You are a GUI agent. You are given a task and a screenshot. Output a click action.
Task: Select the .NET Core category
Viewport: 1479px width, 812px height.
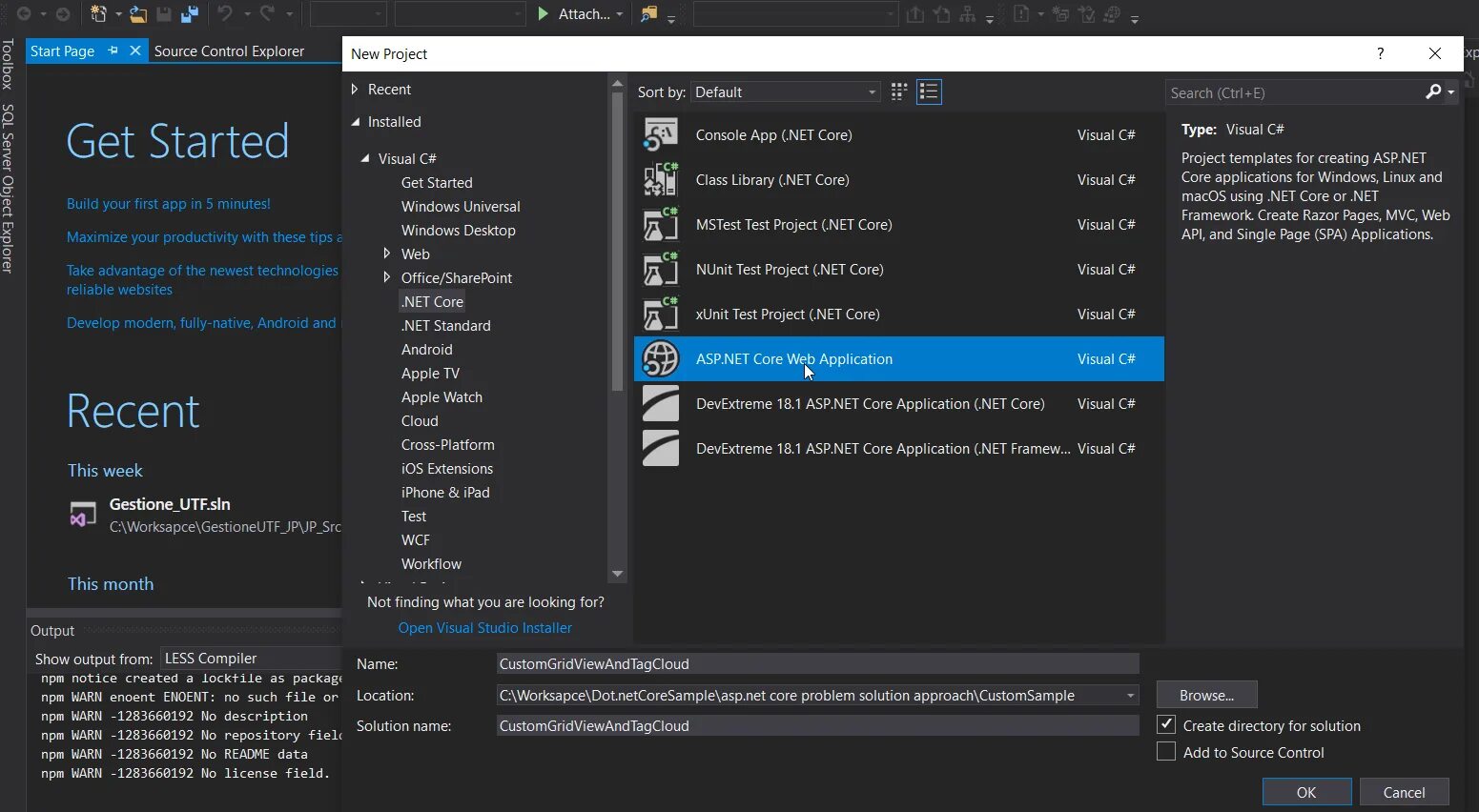(x=432, y=301)
